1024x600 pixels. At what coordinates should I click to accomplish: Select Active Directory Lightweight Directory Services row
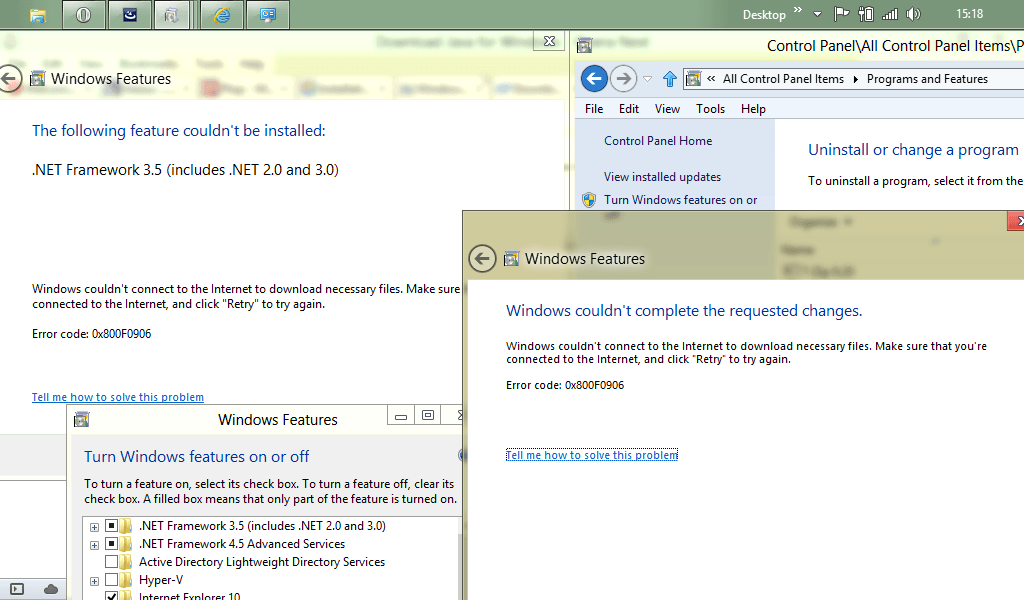click(262, 561)
